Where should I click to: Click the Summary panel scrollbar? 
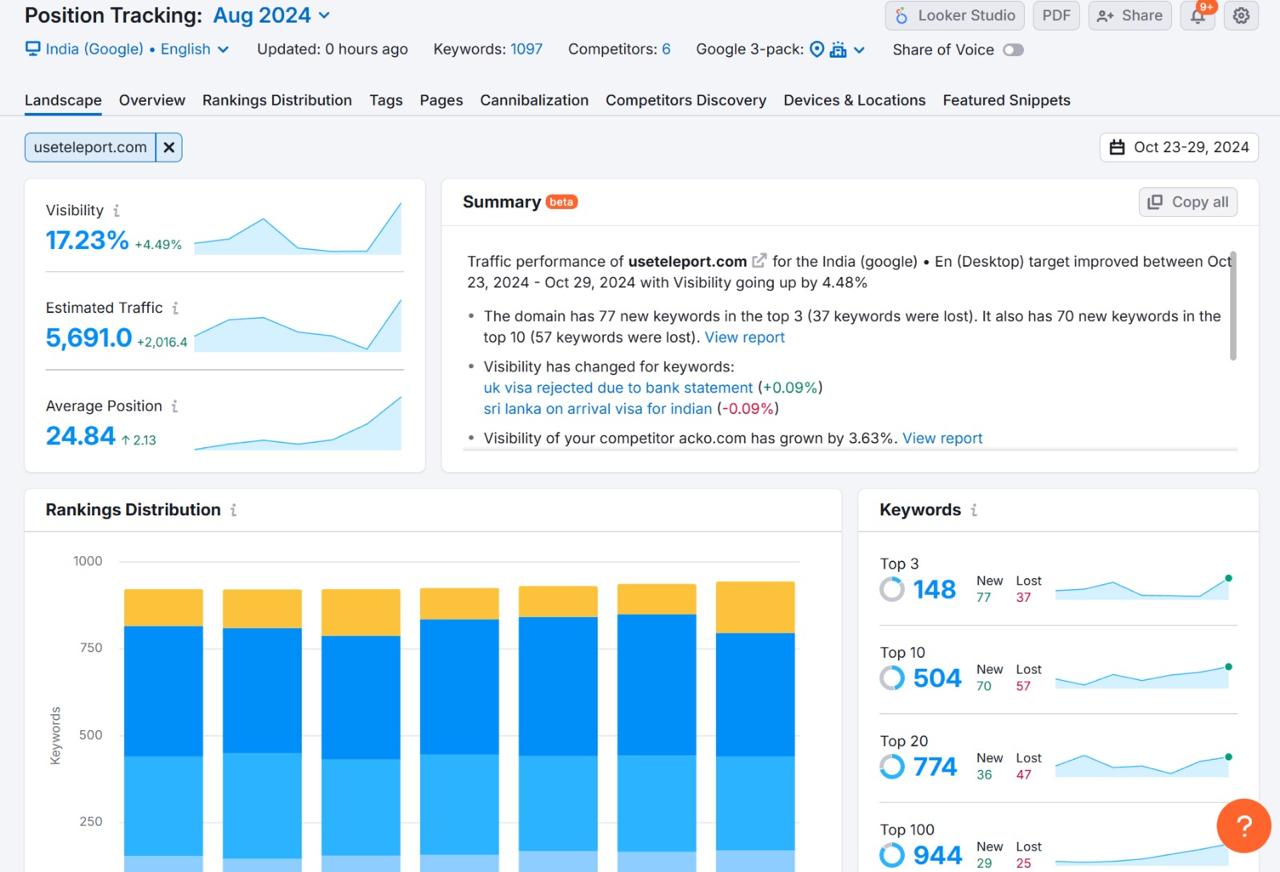click(1232, 306)
